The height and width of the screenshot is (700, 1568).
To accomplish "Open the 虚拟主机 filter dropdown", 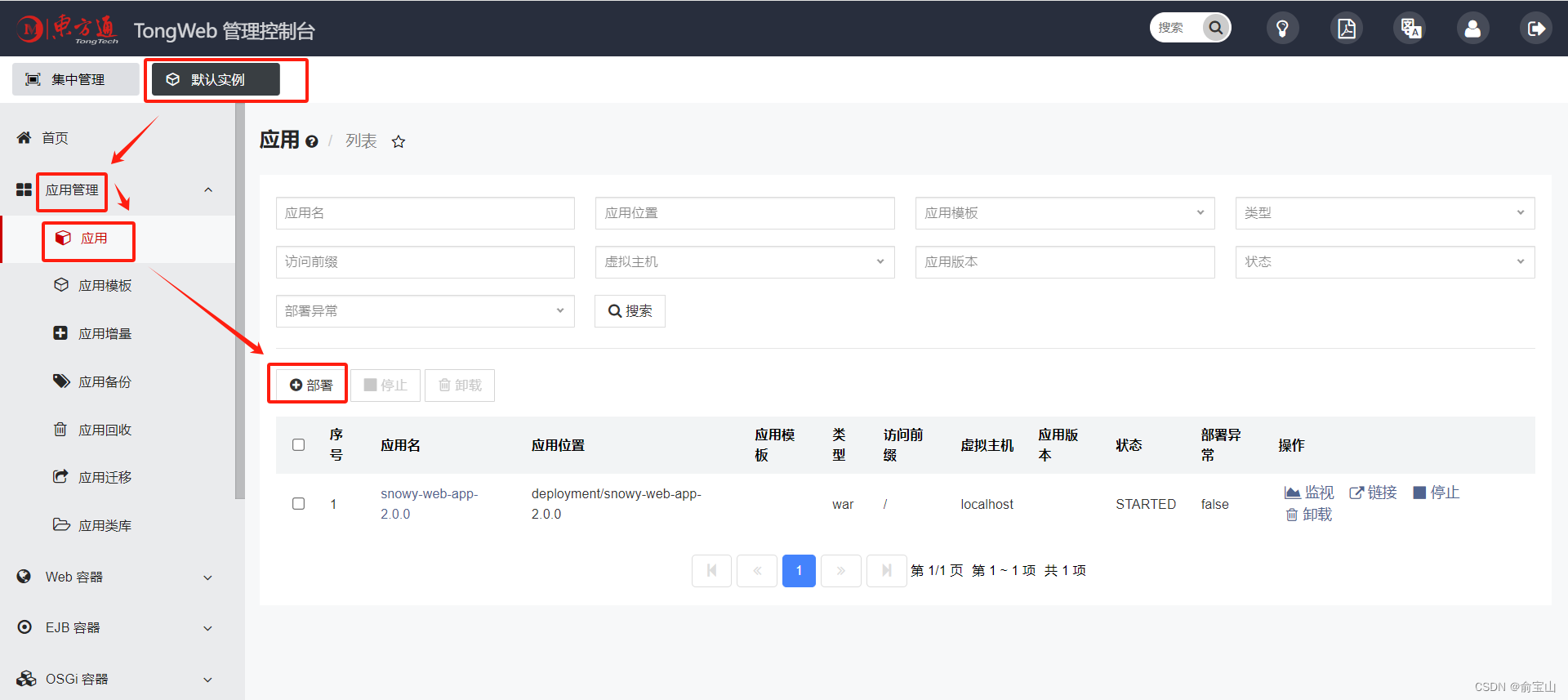I will pyautogui.click(x=745, y=262).
